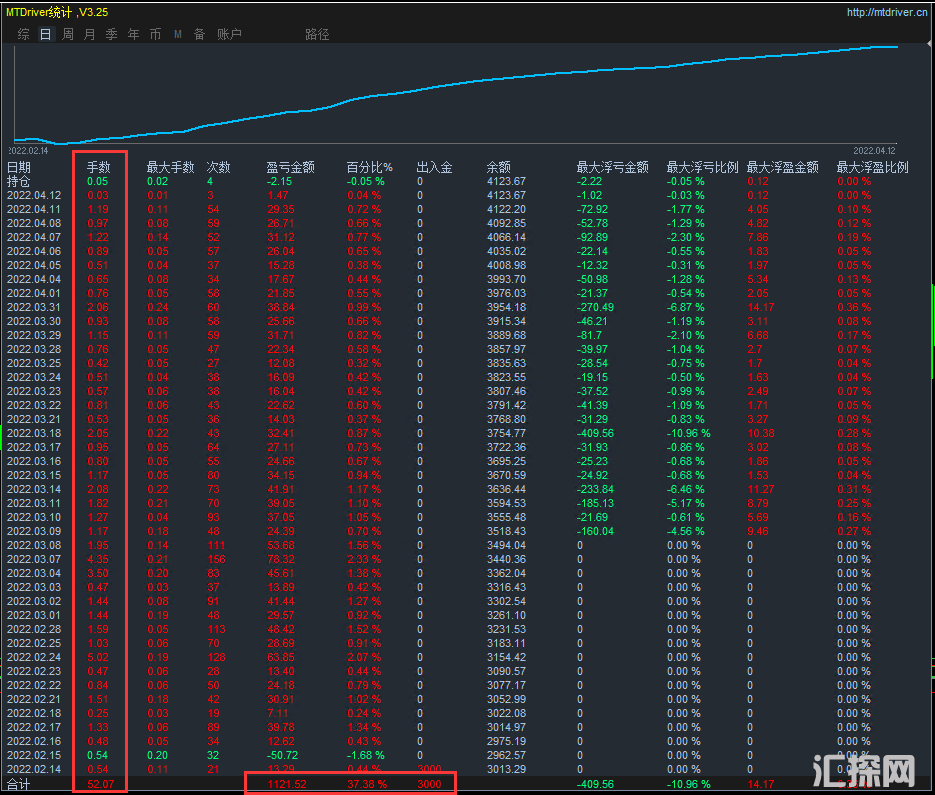Click the max floating profit 14.17 on 2022.03.31

click(x=761, y=307)
